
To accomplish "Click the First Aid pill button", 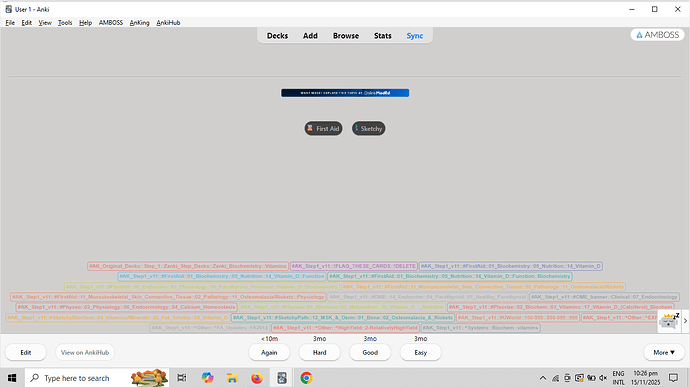I will pyautogui.click(x=323, y=129).
